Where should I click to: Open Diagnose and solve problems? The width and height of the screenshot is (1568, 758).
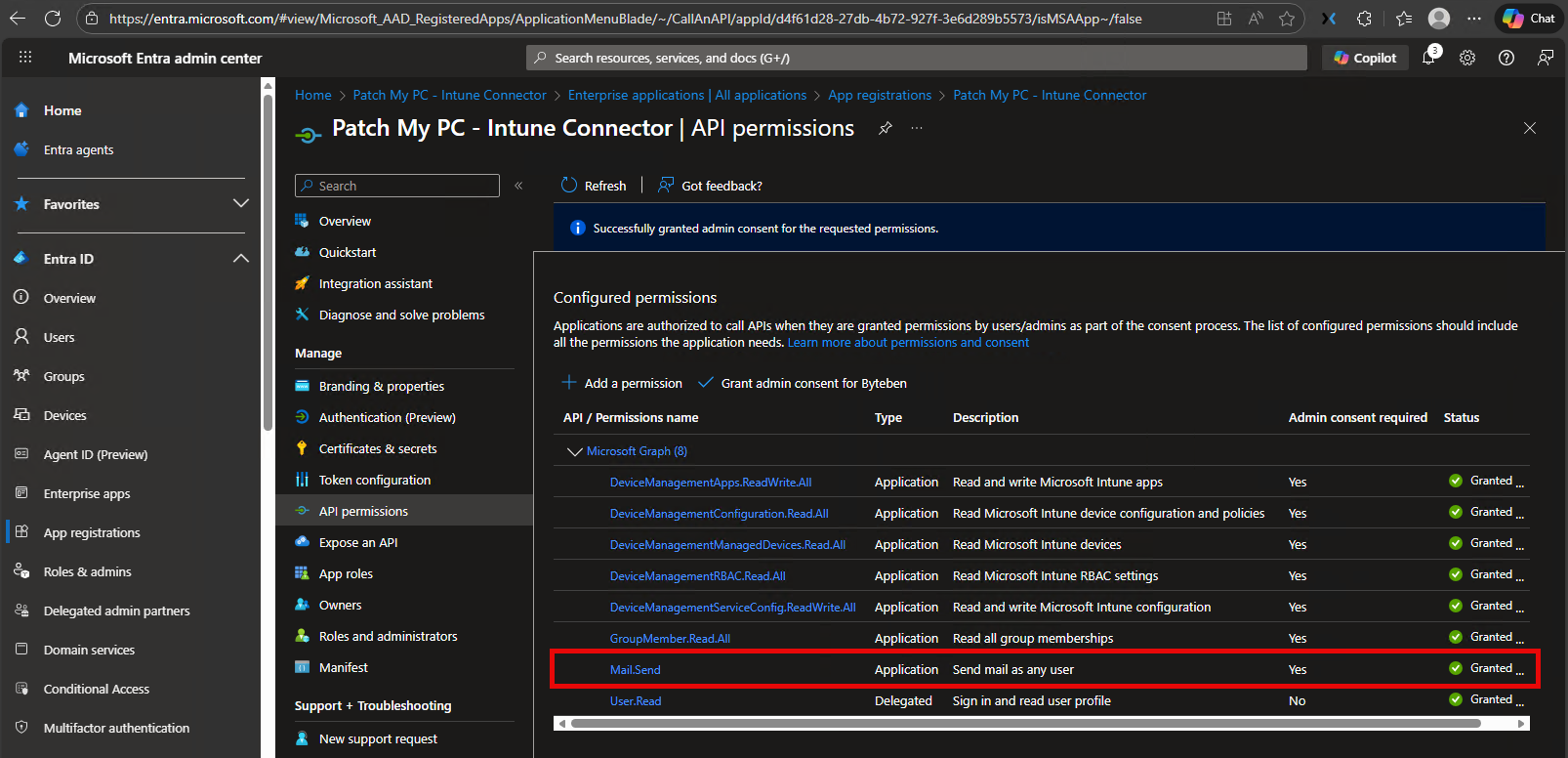click(404, 315)
